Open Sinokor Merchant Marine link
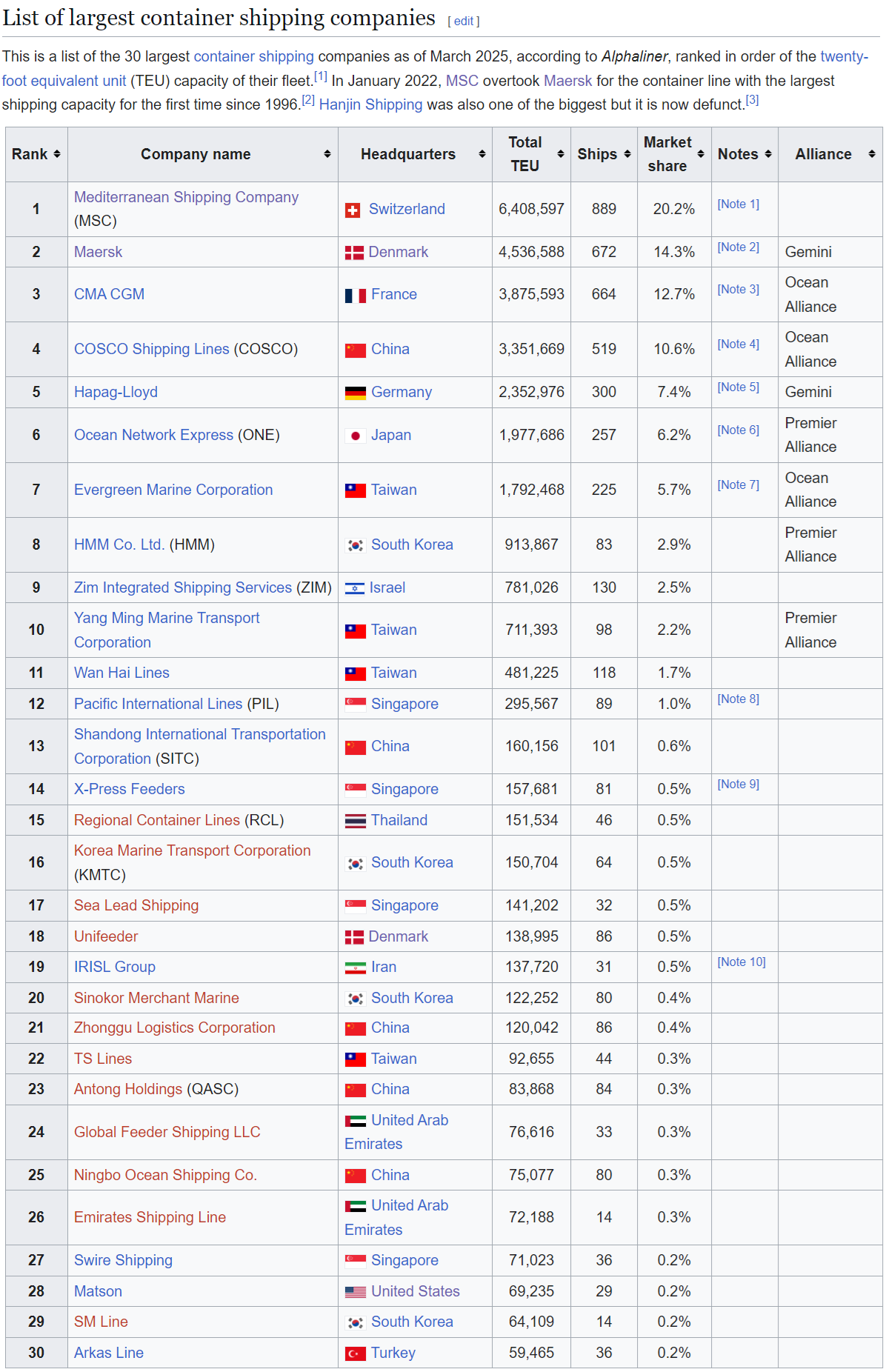Image resolution: width=886 pixels, height=1372 pixels. tap(156, 998)
